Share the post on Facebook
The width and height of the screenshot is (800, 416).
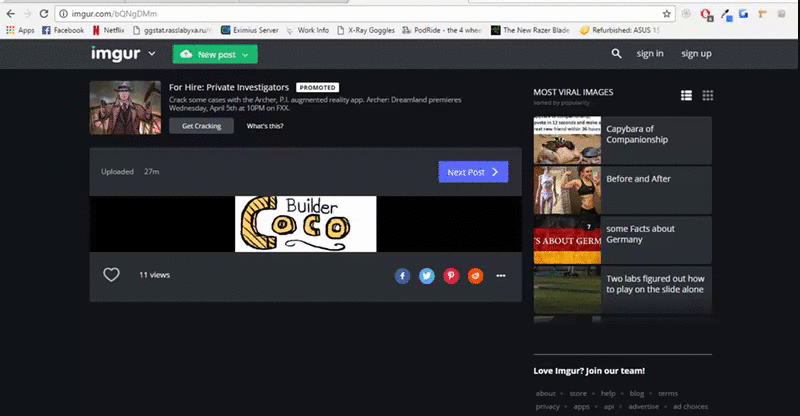coord(402,275)
